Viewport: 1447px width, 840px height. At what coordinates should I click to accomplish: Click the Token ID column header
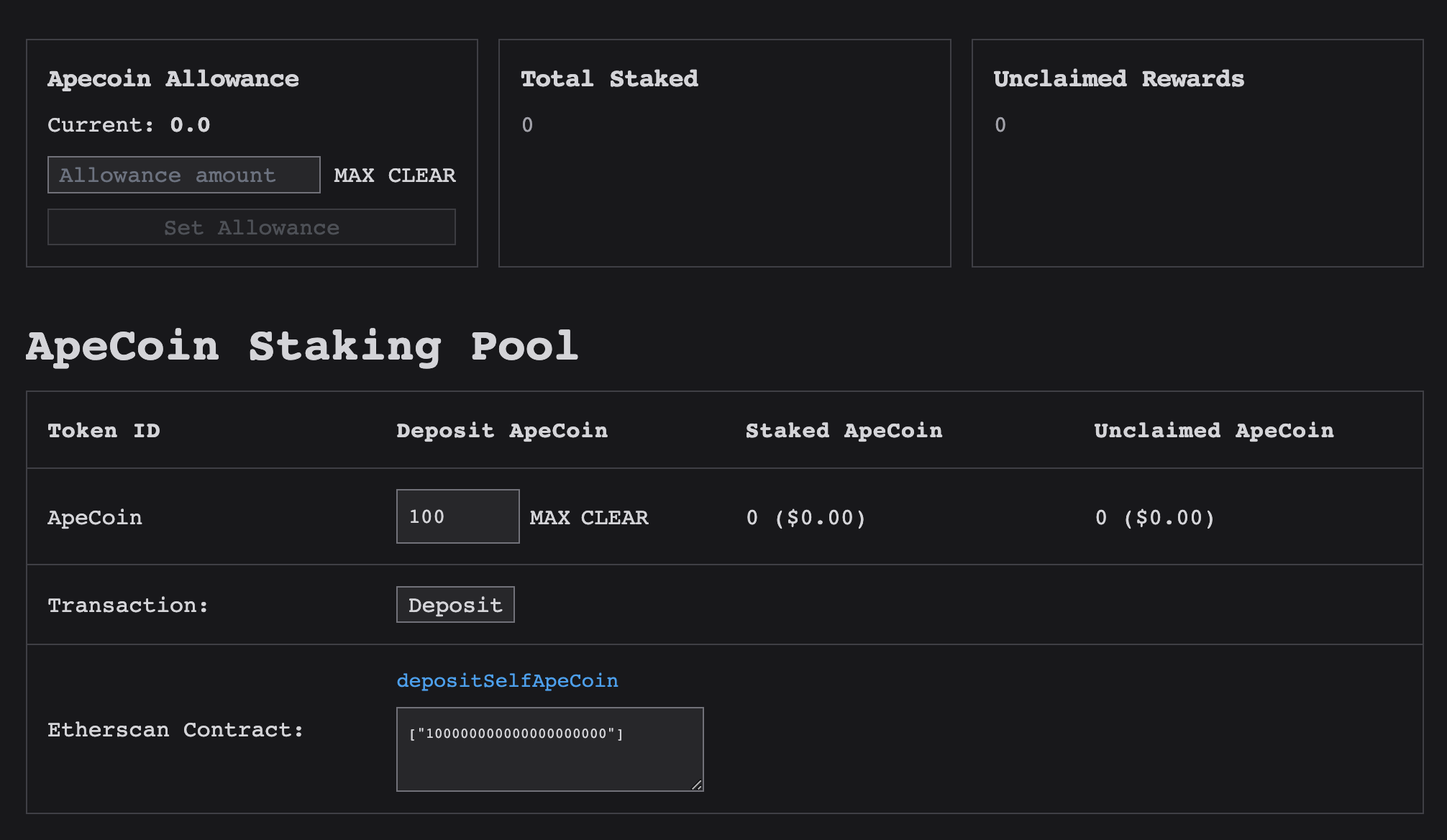[x=104, y=431]
